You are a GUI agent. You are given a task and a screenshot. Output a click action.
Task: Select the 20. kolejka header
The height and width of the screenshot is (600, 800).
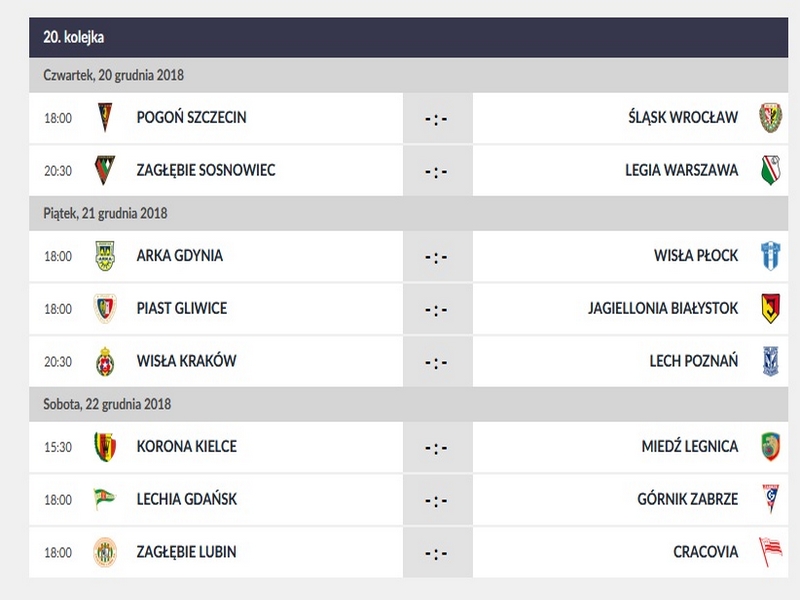coord(74,37)
